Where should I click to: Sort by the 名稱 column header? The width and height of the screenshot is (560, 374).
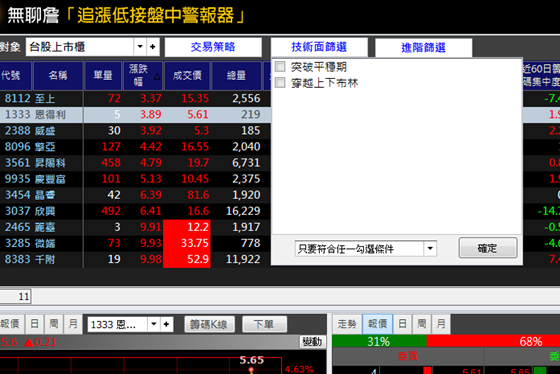(58, 75)
